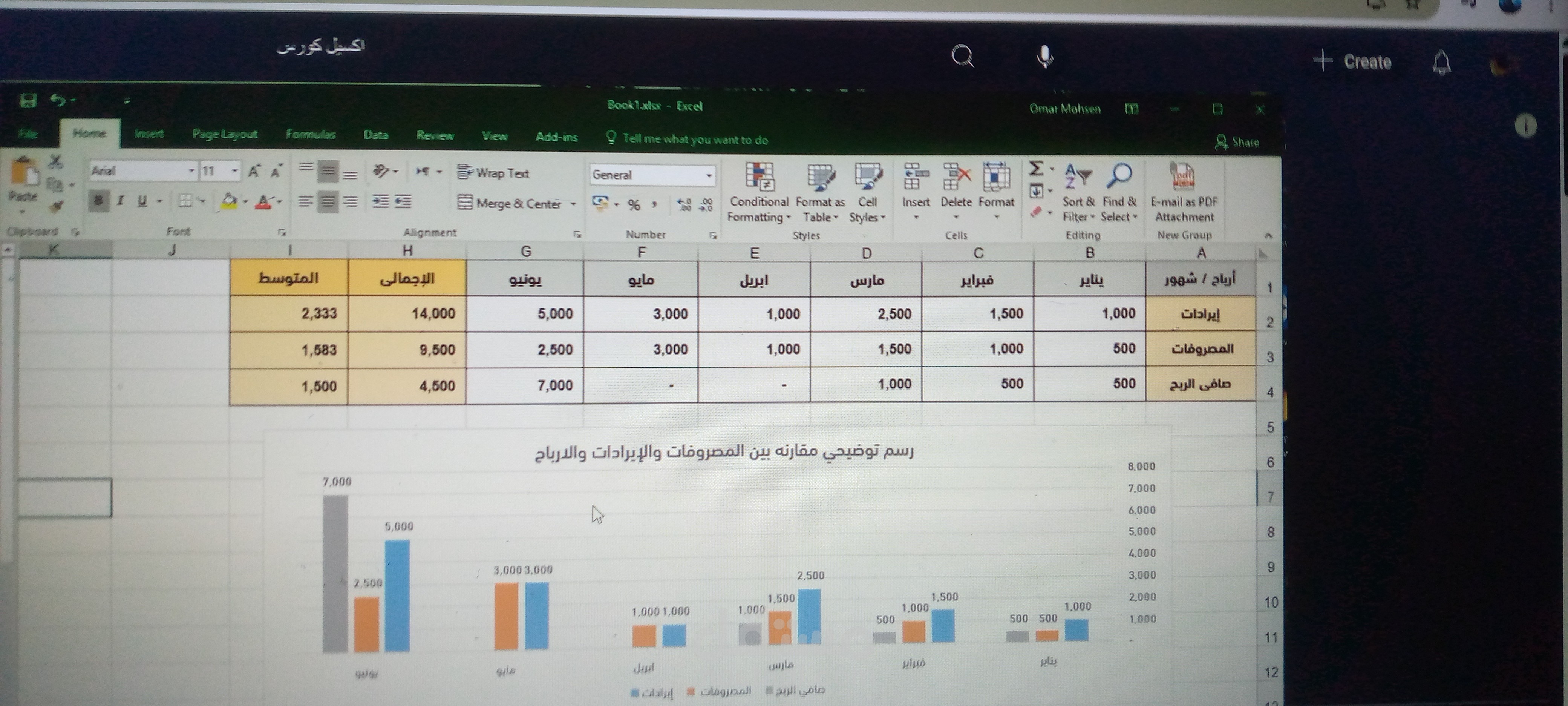Click the orientation text angle icon
Image resolution: width=1568 pixels, height=706 pixels.
point(380,171)
